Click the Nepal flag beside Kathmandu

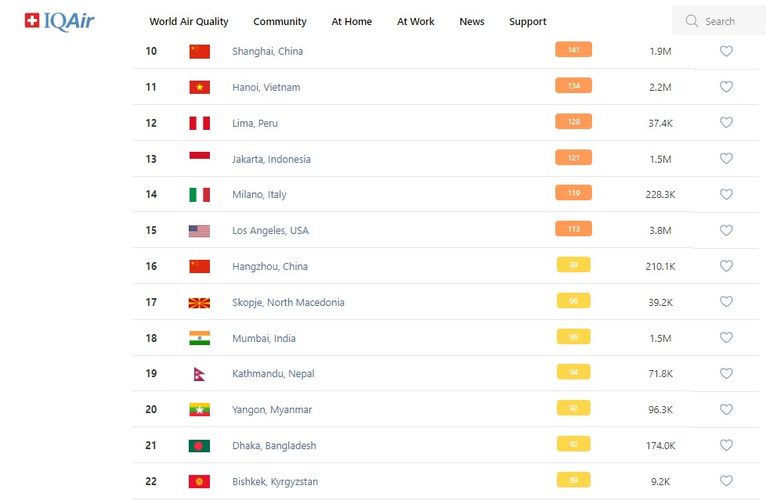pyautogui.click(x=199, y=374)
